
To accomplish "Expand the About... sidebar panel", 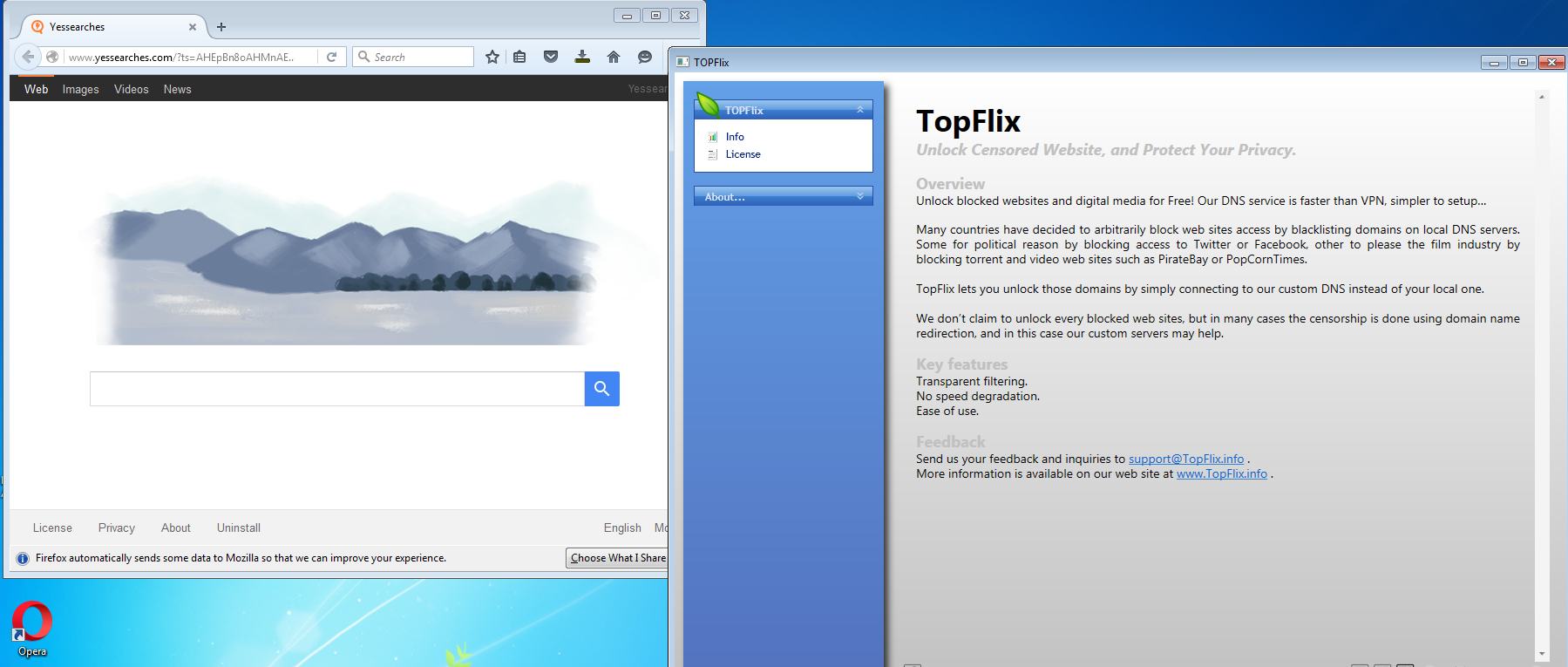I will (x=859, y=196).
